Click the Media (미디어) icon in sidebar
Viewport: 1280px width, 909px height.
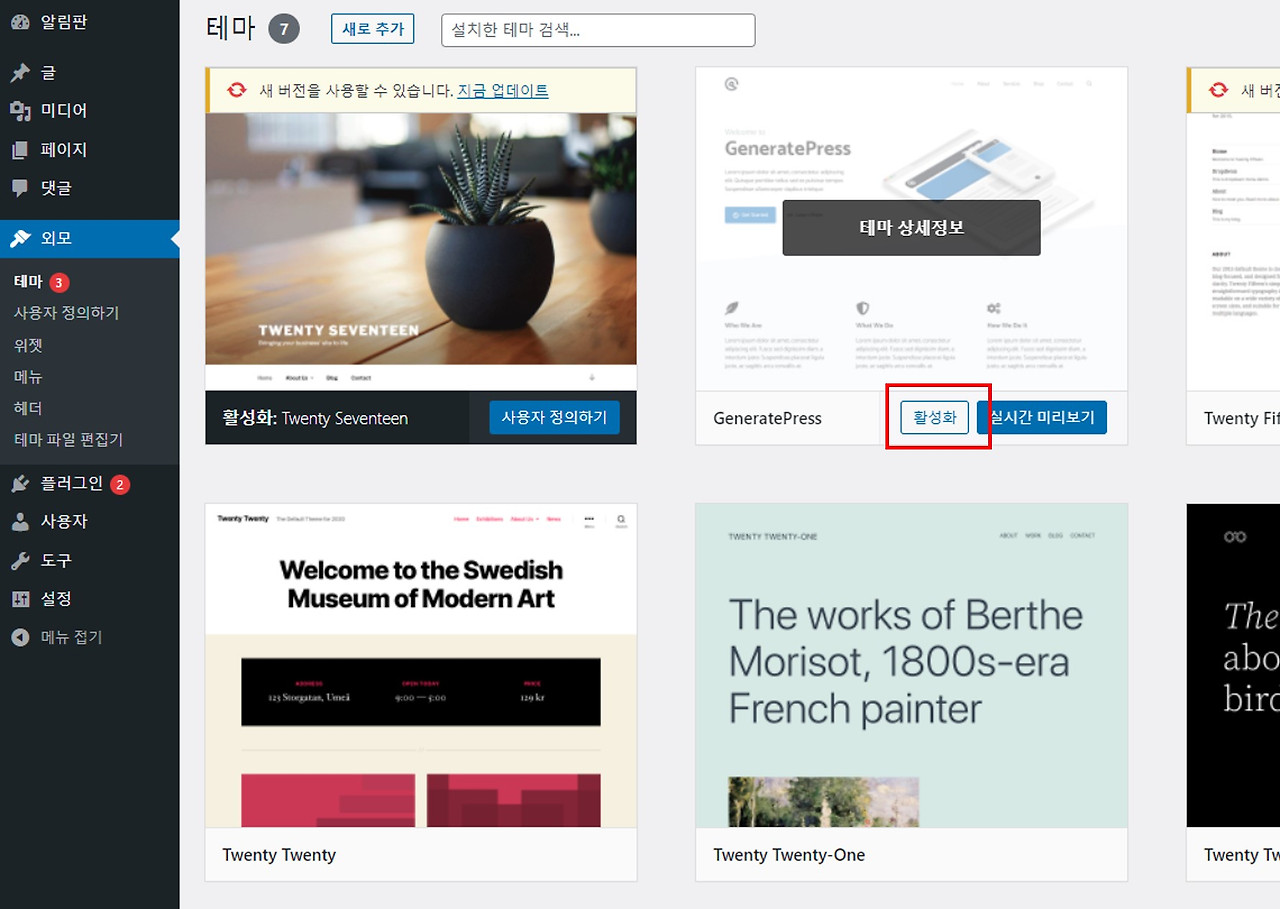pyautogui.click(x=20, y=111)
